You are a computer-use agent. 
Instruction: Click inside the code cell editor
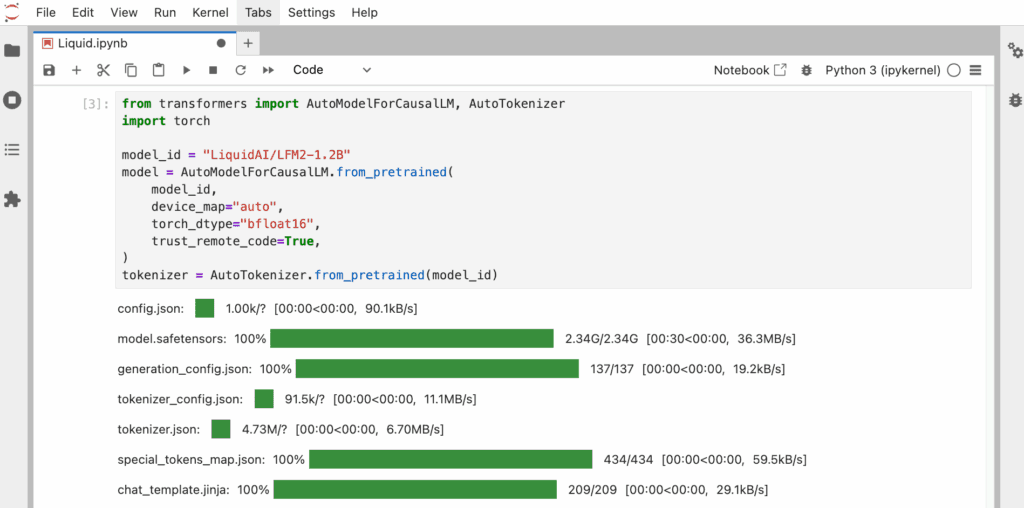[543, 189]
